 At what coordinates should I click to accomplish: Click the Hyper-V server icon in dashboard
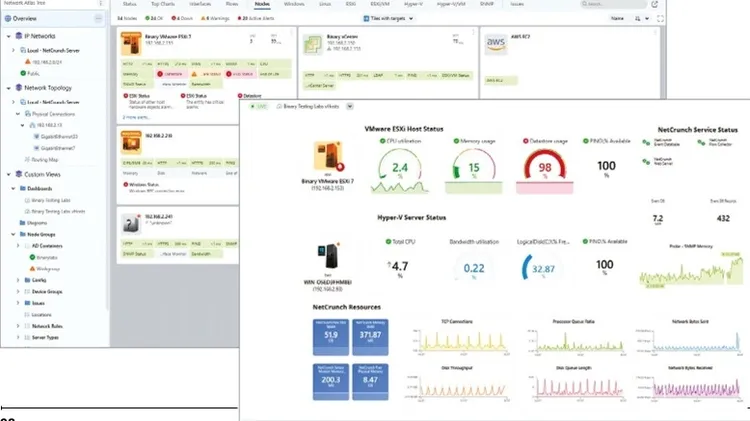point(328,256)
